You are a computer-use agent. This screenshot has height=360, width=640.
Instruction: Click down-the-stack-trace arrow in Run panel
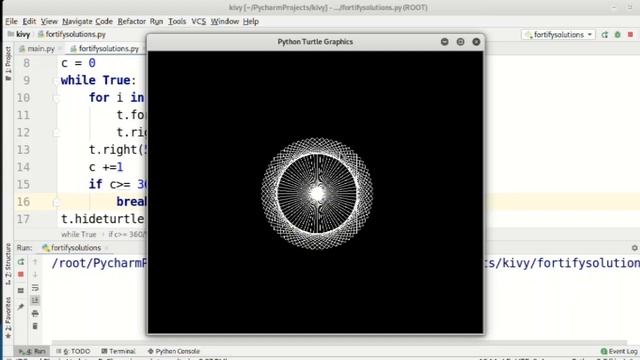click(35, 274)
